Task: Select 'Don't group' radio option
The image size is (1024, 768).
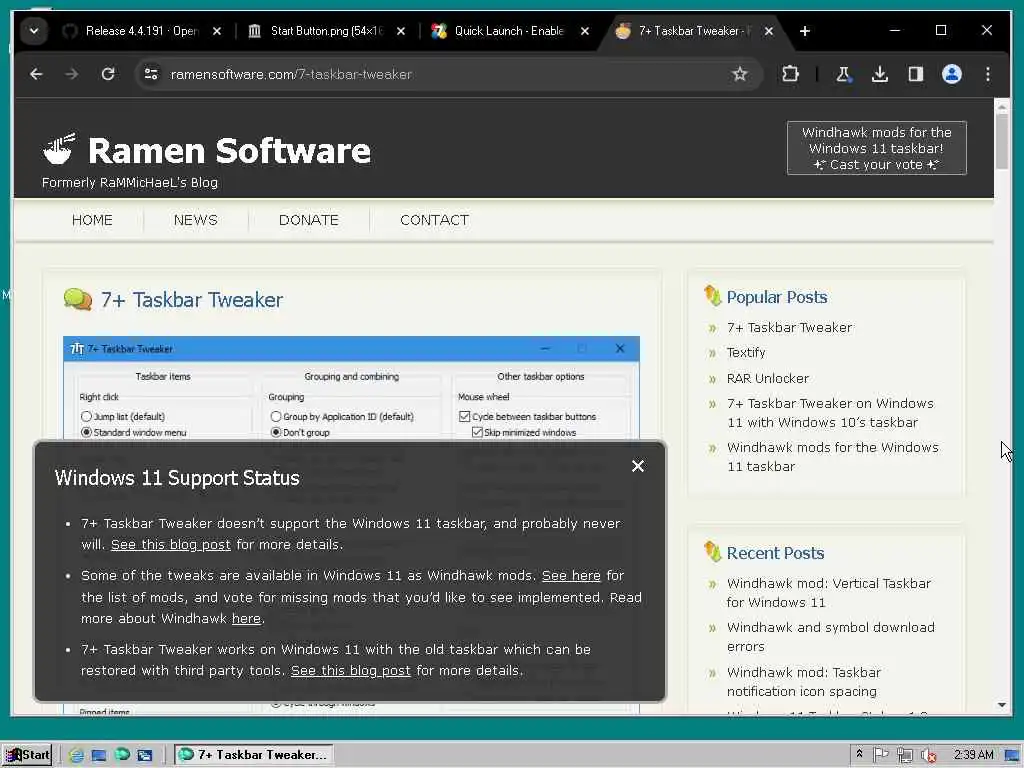Action: click(276, 432)
